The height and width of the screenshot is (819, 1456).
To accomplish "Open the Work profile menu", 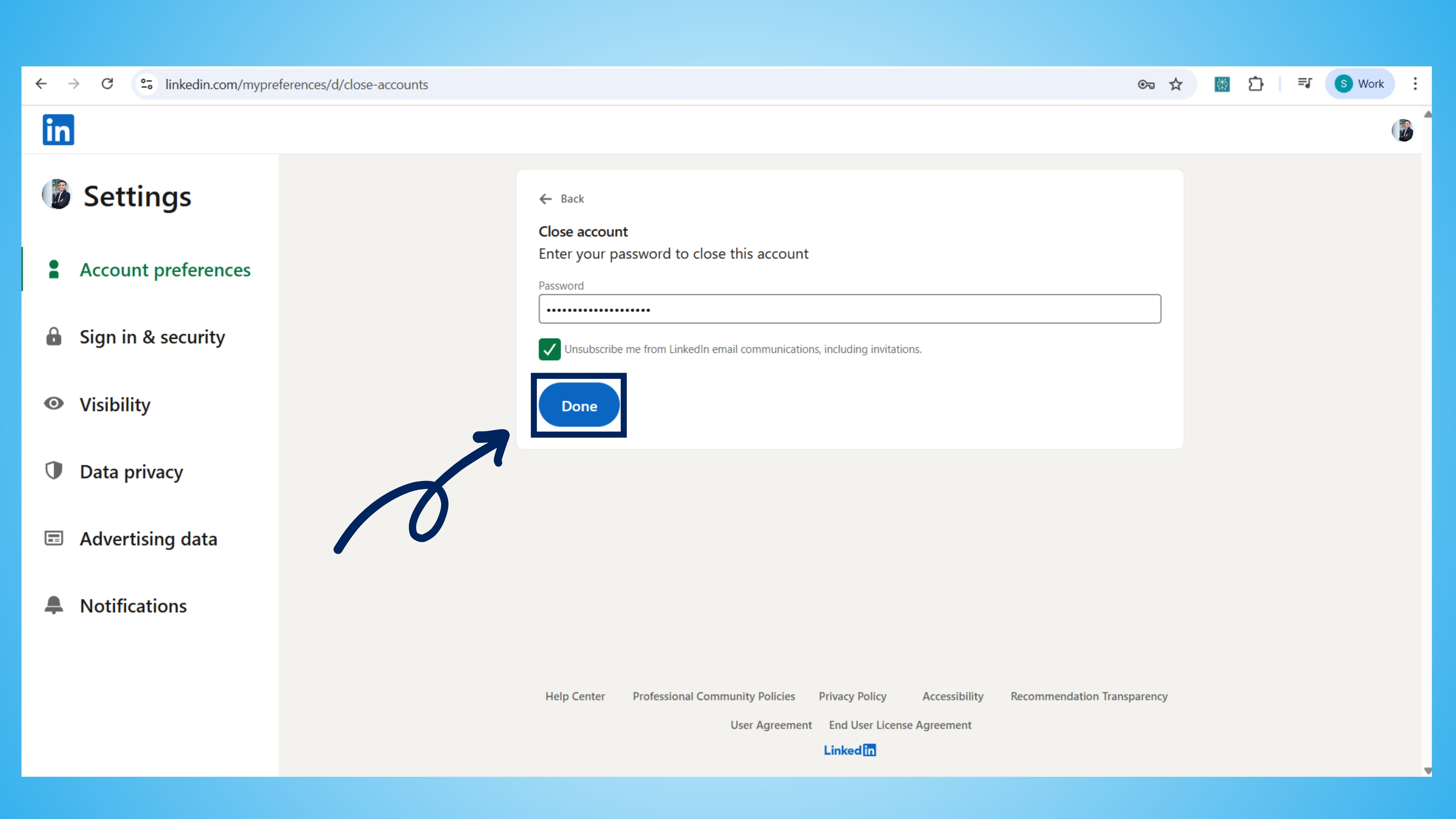I will (1360, 84).
